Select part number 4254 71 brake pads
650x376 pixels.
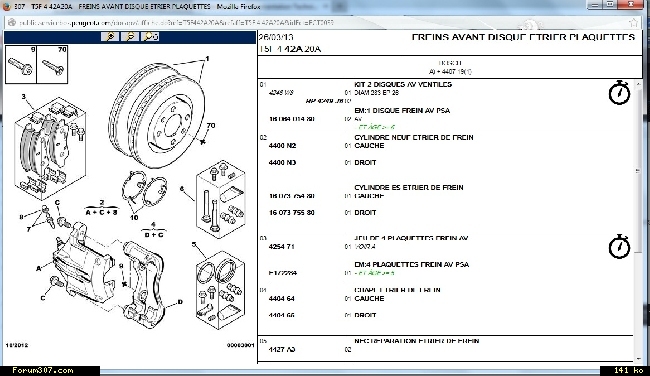coord(281,246)
